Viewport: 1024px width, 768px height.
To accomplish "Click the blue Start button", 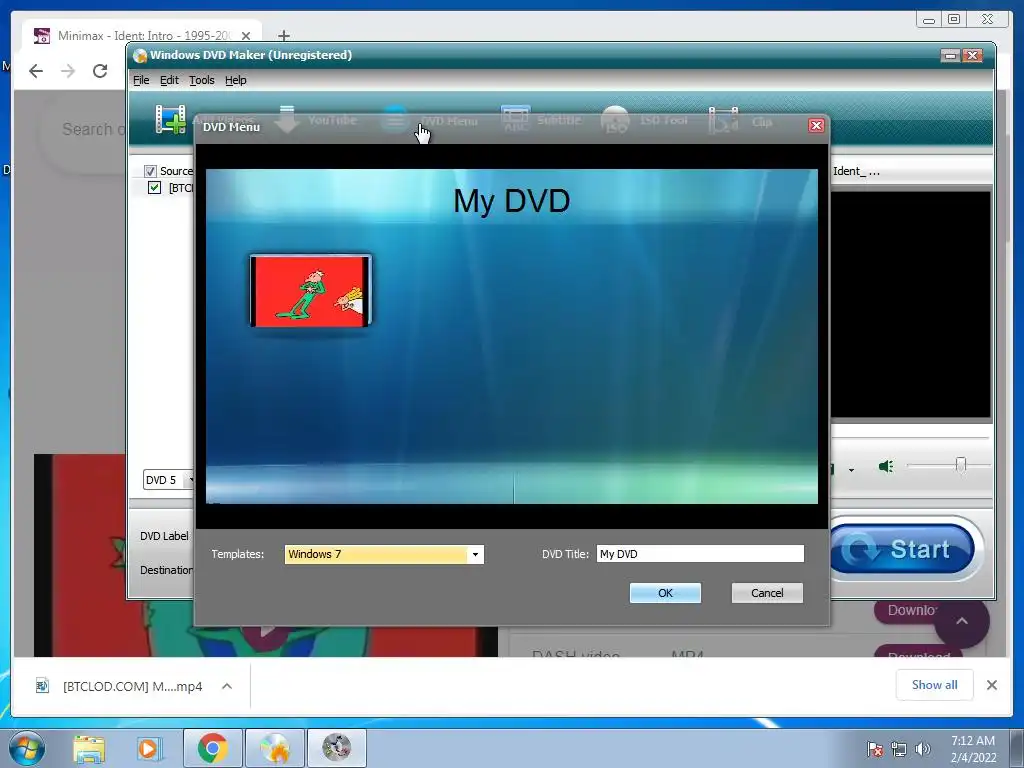I will (902, 549).
